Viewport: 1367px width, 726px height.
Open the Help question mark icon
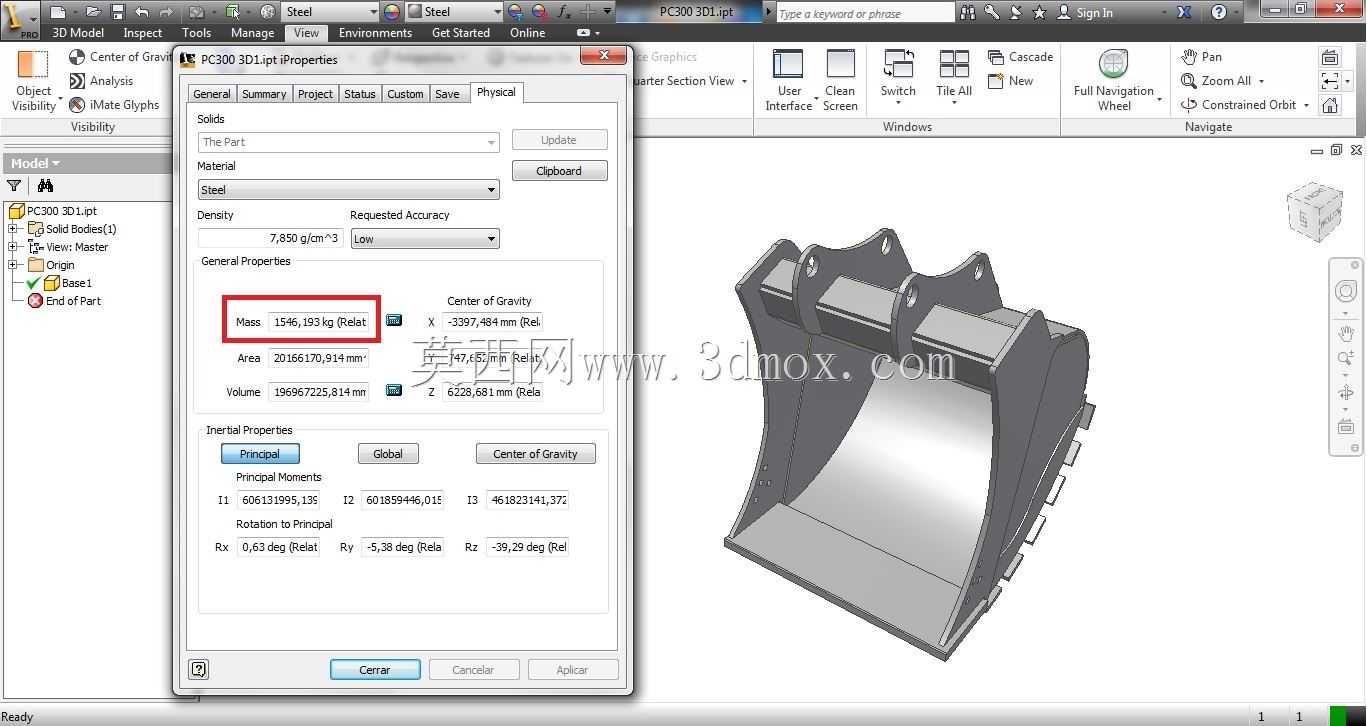[1218, 12]
